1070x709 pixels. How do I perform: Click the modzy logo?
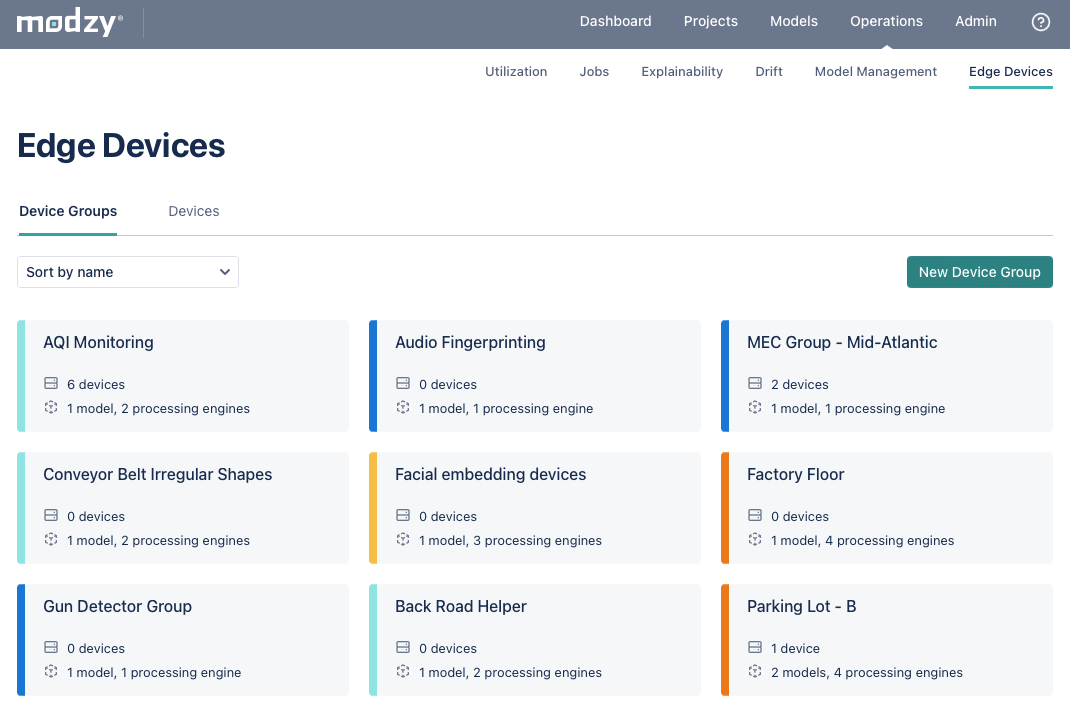(x=70, y=23)
